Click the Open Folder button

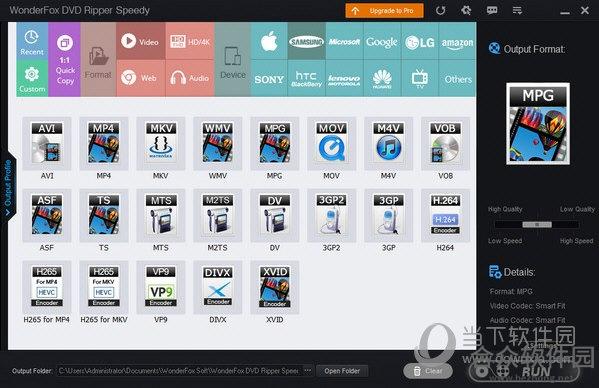pyautogui.click(x=342, y=371)
